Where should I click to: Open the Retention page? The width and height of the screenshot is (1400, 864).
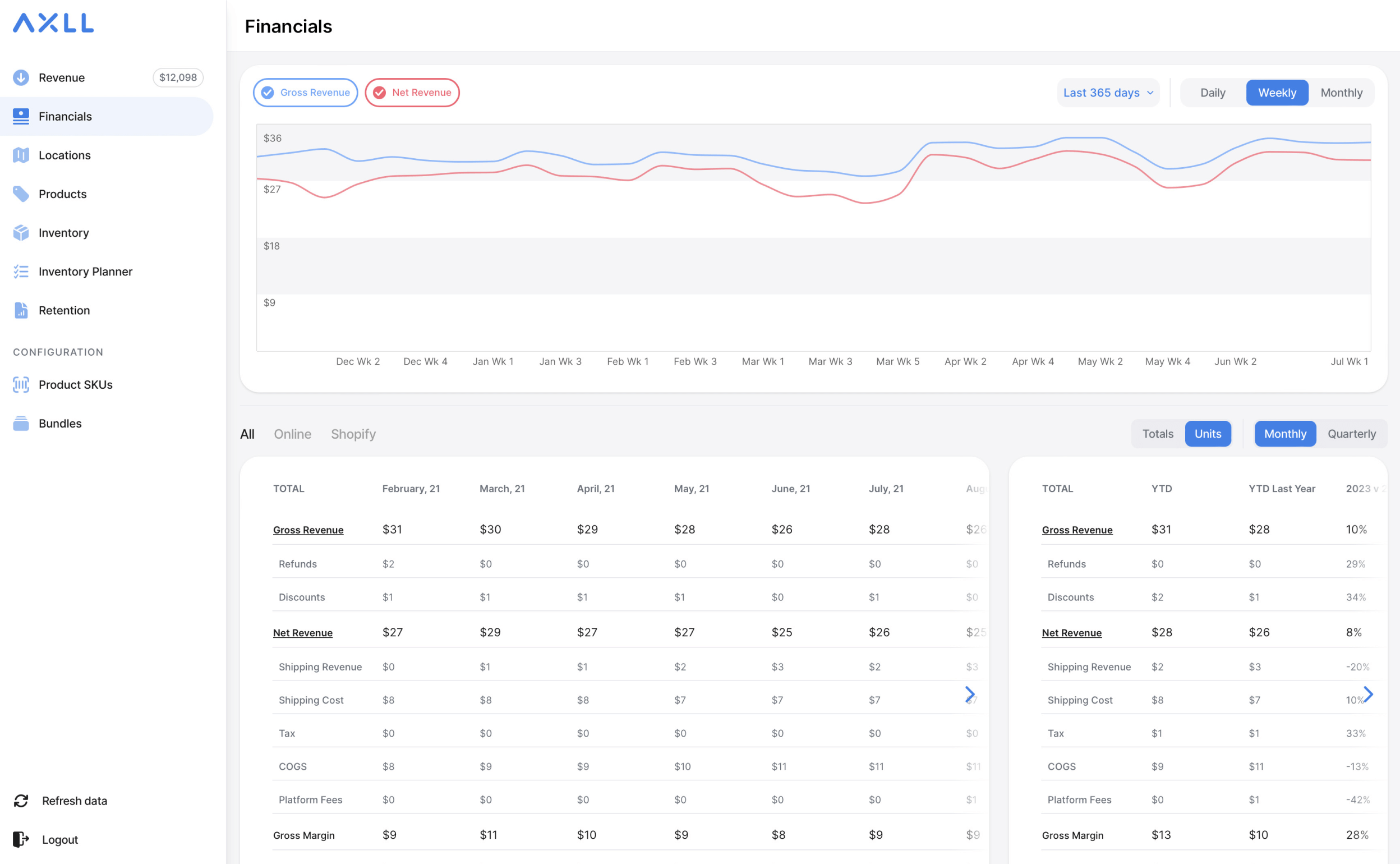107,310
